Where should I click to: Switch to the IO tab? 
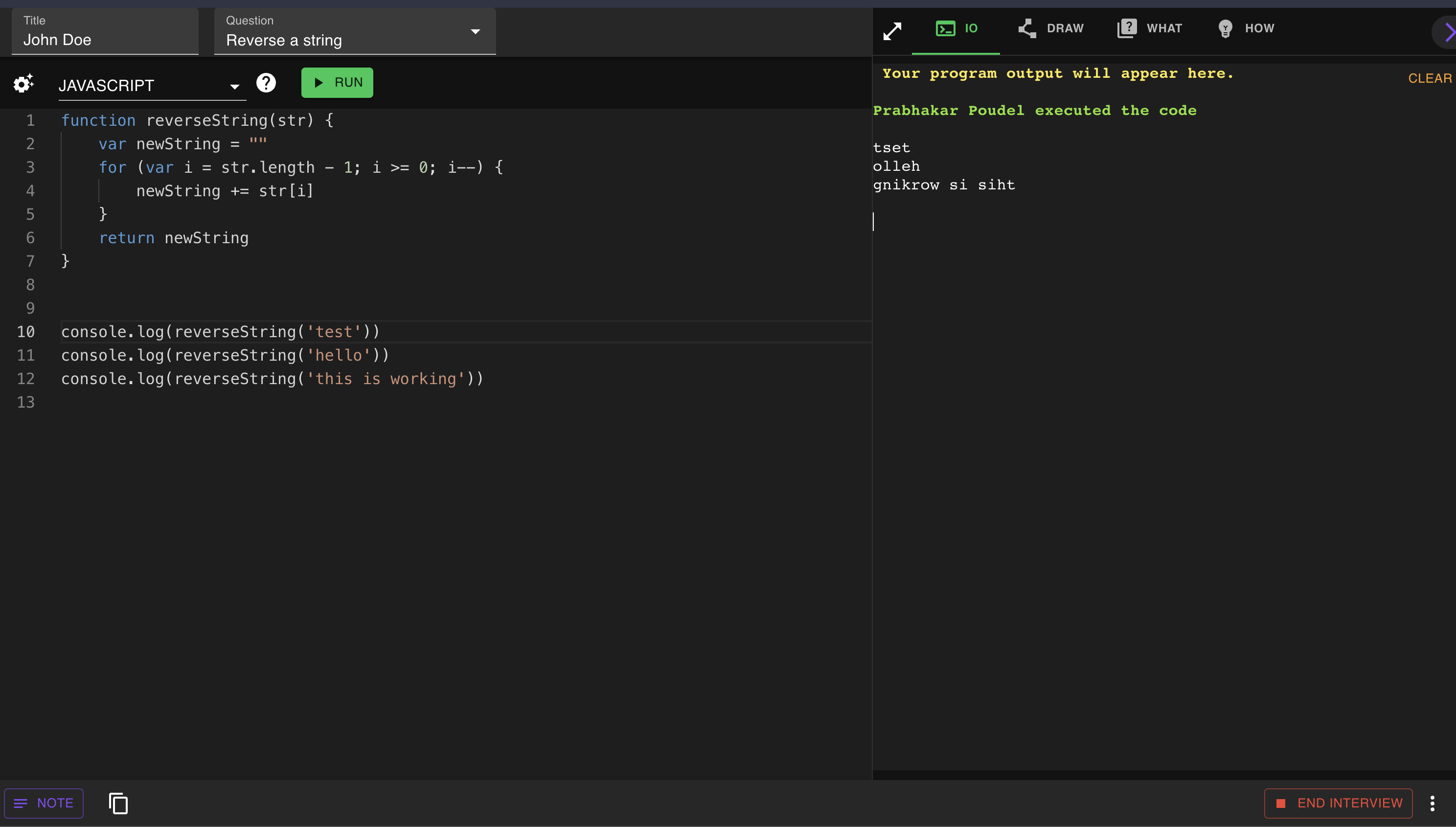tap(956, 28)
